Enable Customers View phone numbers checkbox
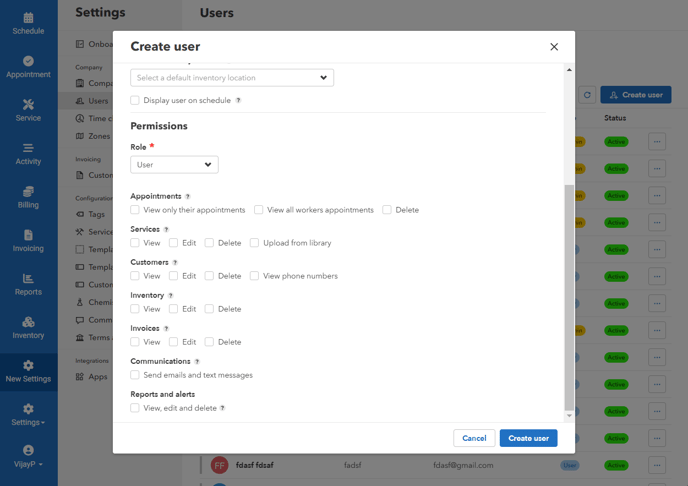 [x=255, y=276]
